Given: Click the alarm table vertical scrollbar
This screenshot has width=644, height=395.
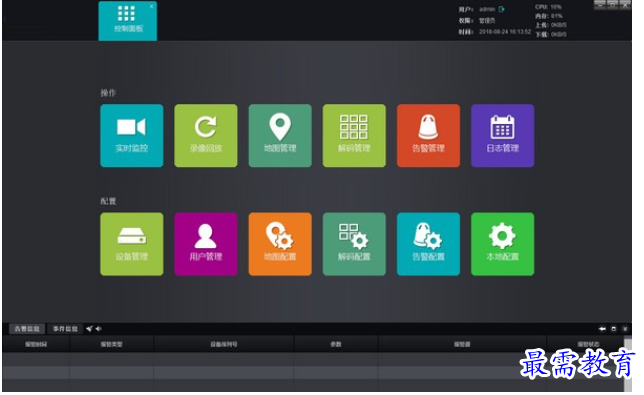Looking at the screenshot, I should pos(628,364).
